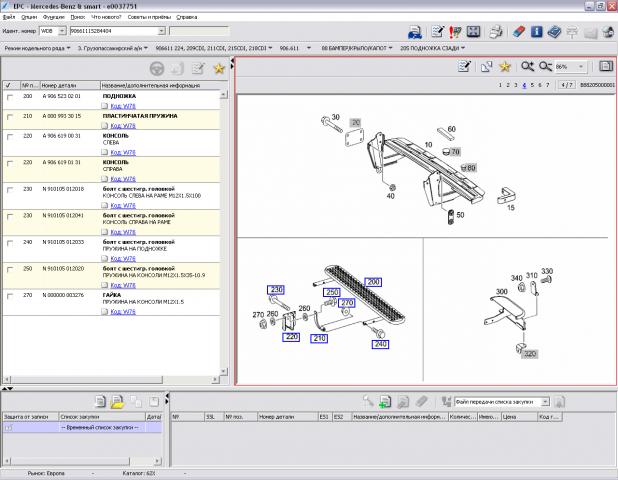Screen dimensions: 618x480
Task: Check the box for part N 910105 012033
Action: [10, 243]
